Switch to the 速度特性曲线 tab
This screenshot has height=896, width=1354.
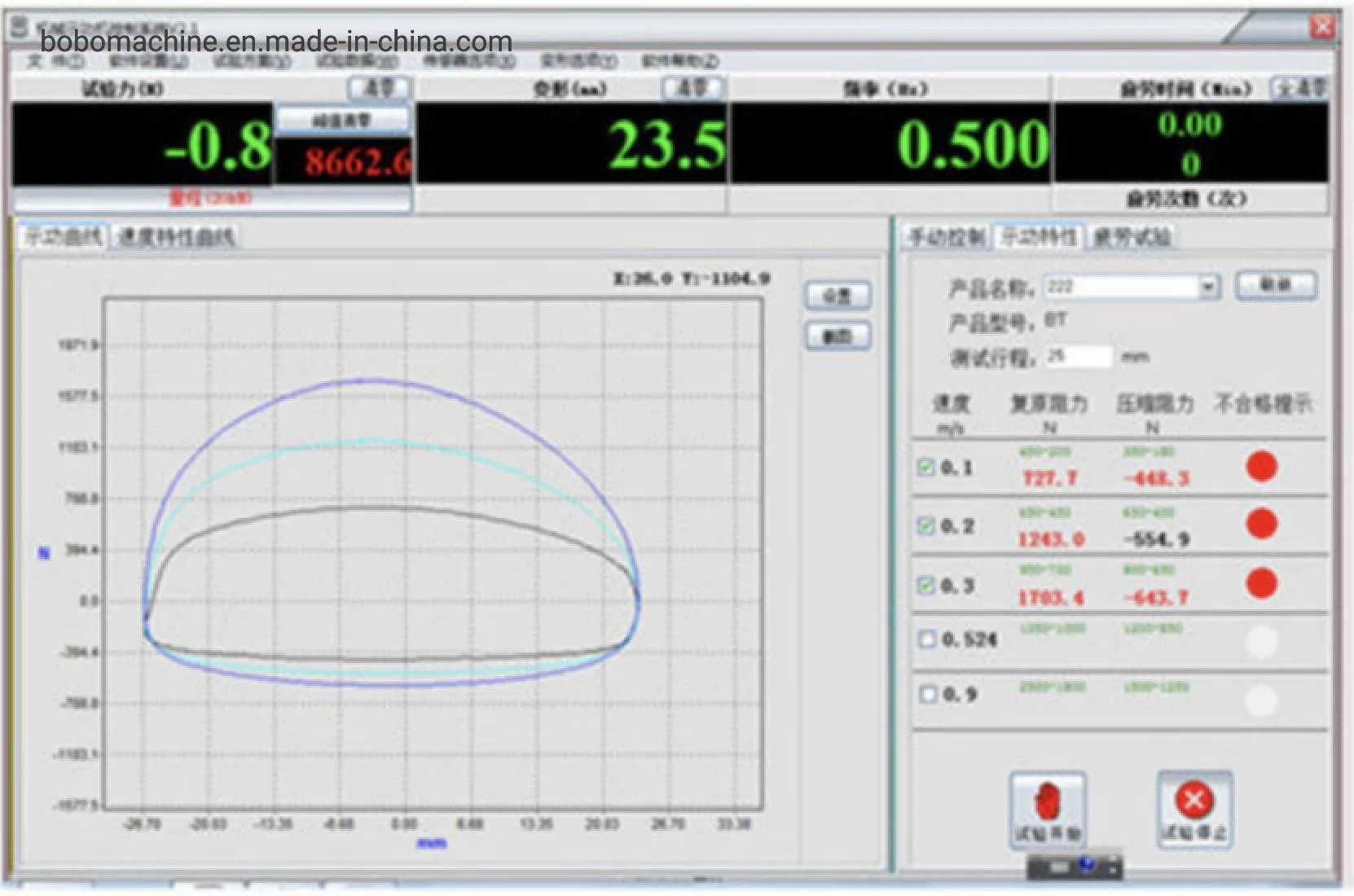[x=176, y=237]
